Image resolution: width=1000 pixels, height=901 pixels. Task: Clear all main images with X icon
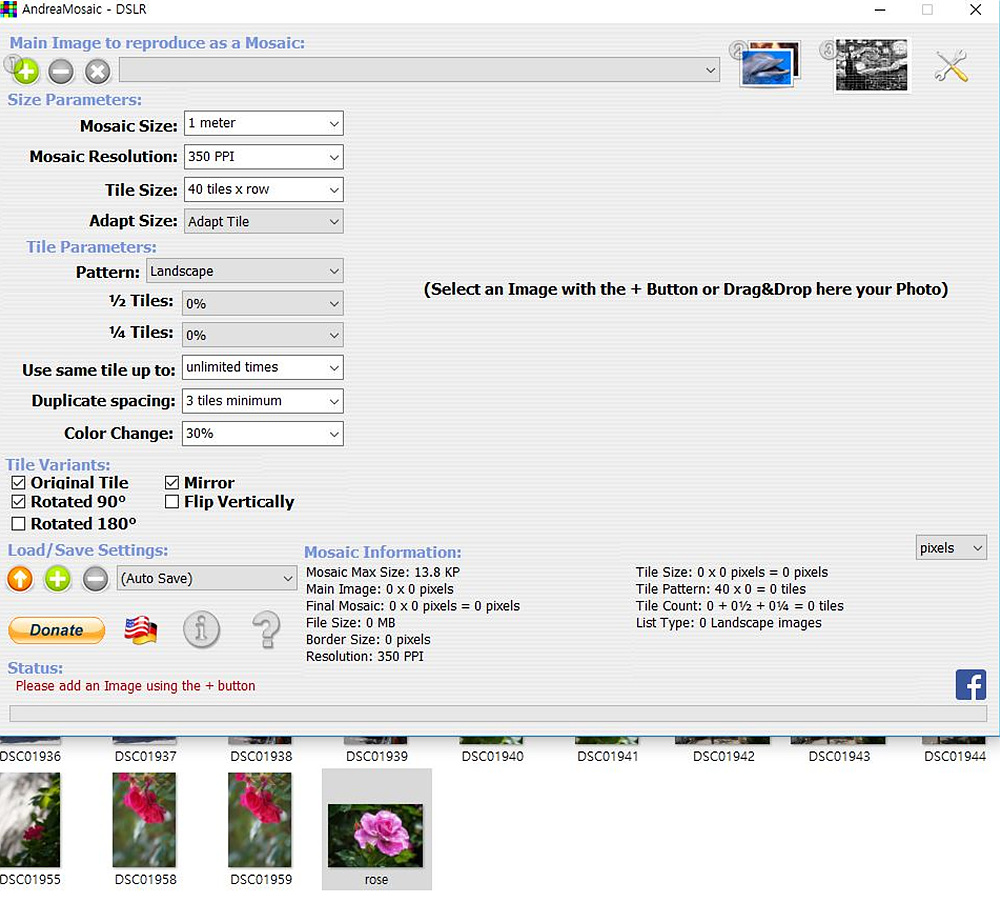(98, 71)
